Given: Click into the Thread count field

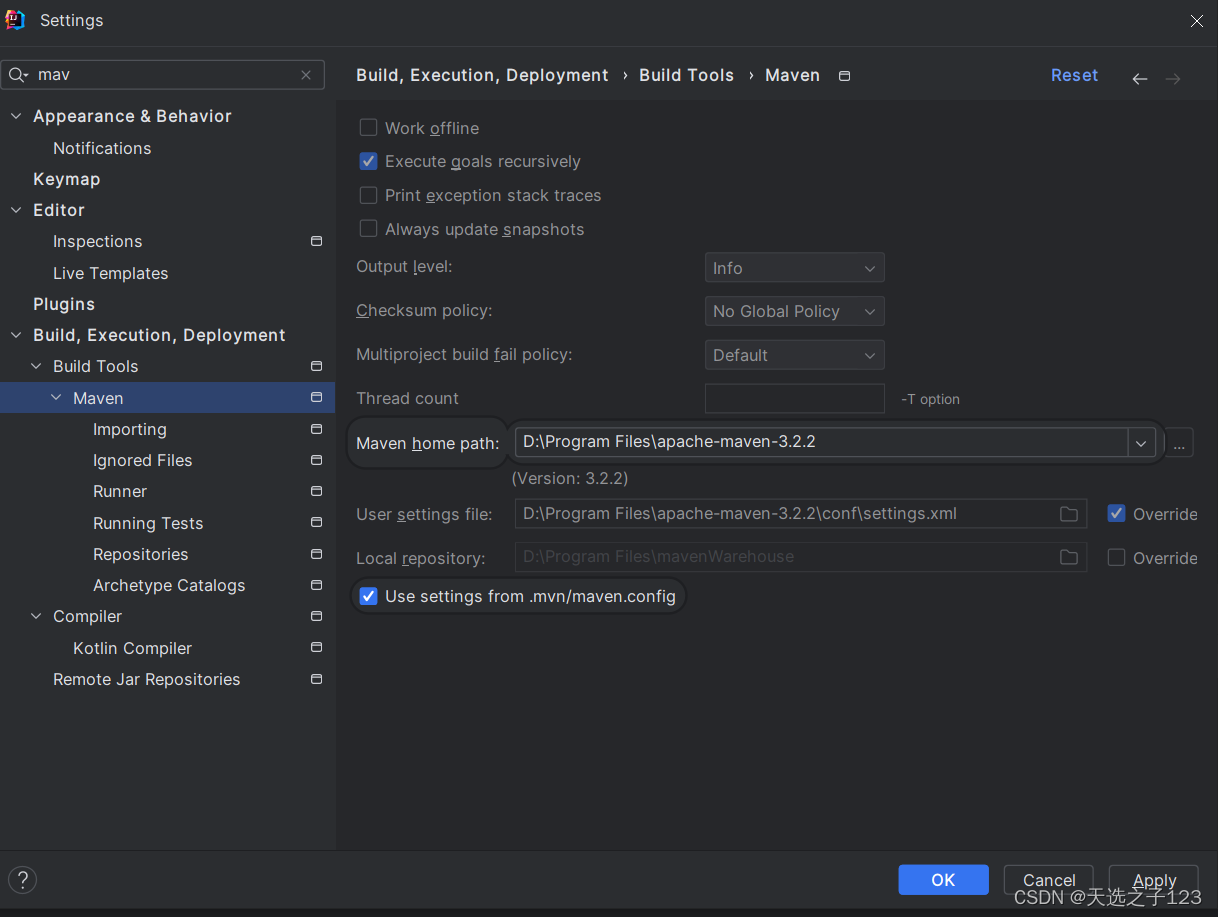Looking at the screenshot, I should point(795,398).
